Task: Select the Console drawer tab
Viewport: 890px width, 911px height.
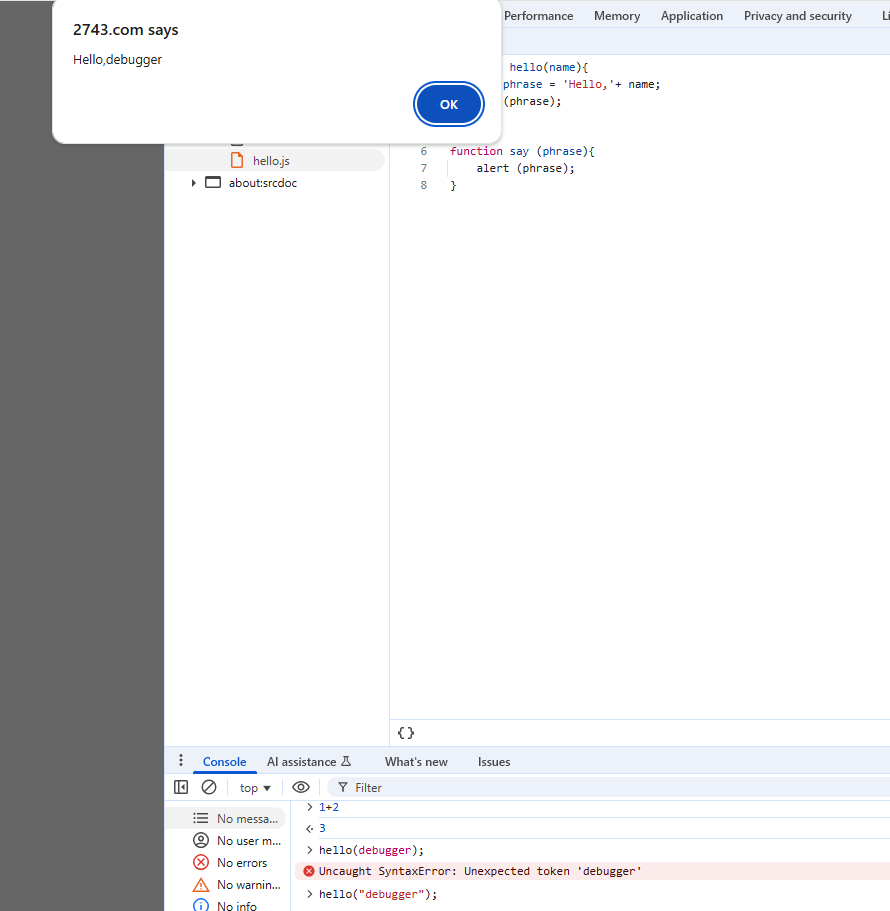Action: pos(224,762)
